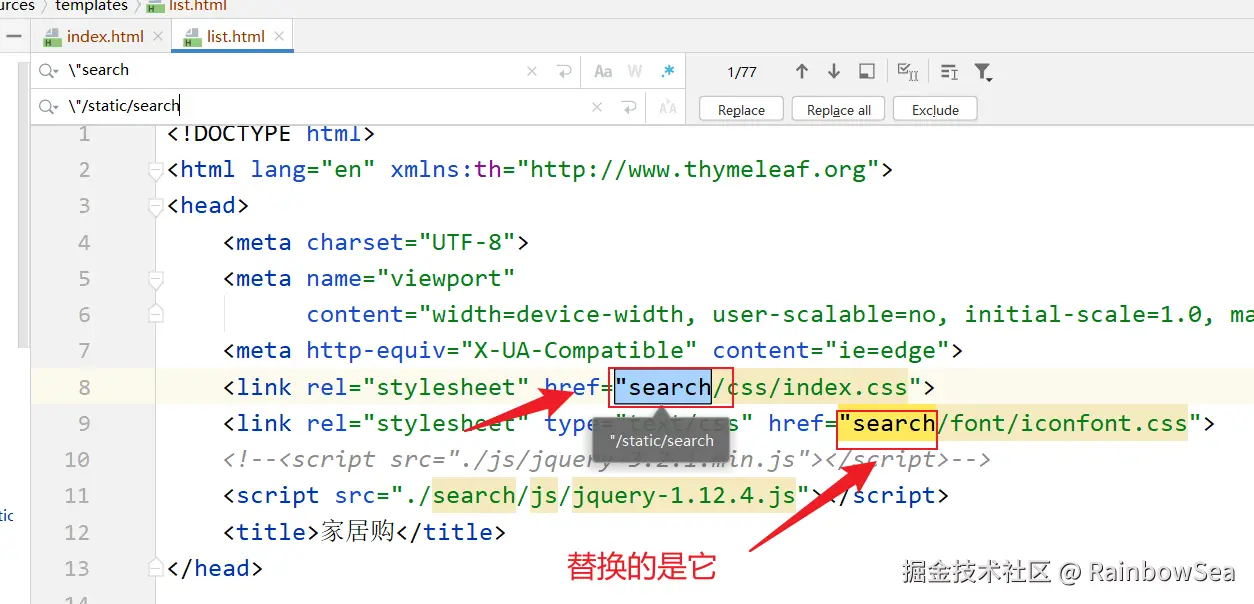Click the Replace button

tap(742, 109)
